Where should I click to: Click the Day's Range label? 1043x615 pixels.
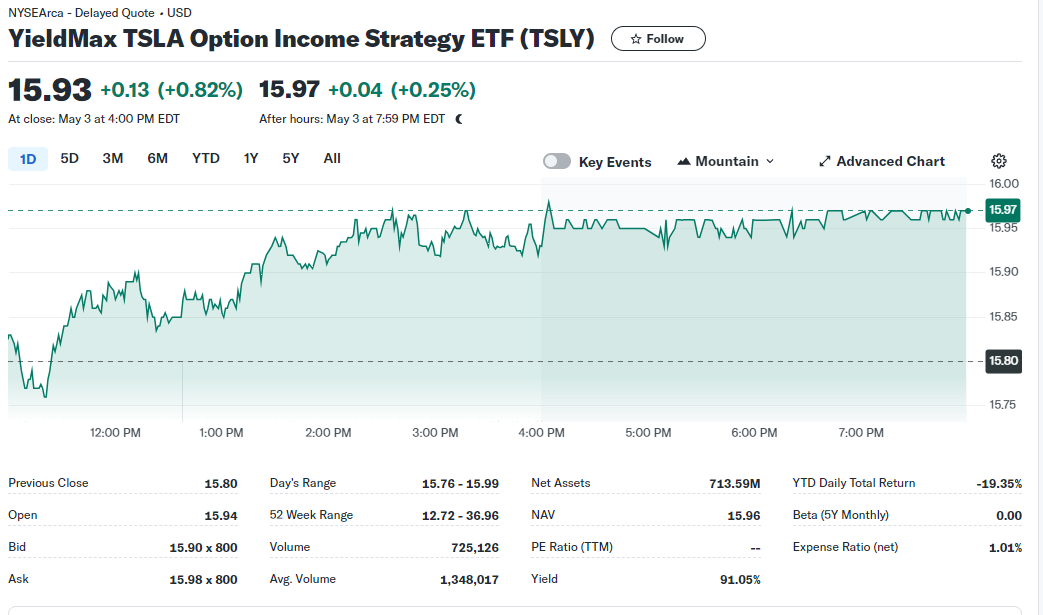coord(303,483)
